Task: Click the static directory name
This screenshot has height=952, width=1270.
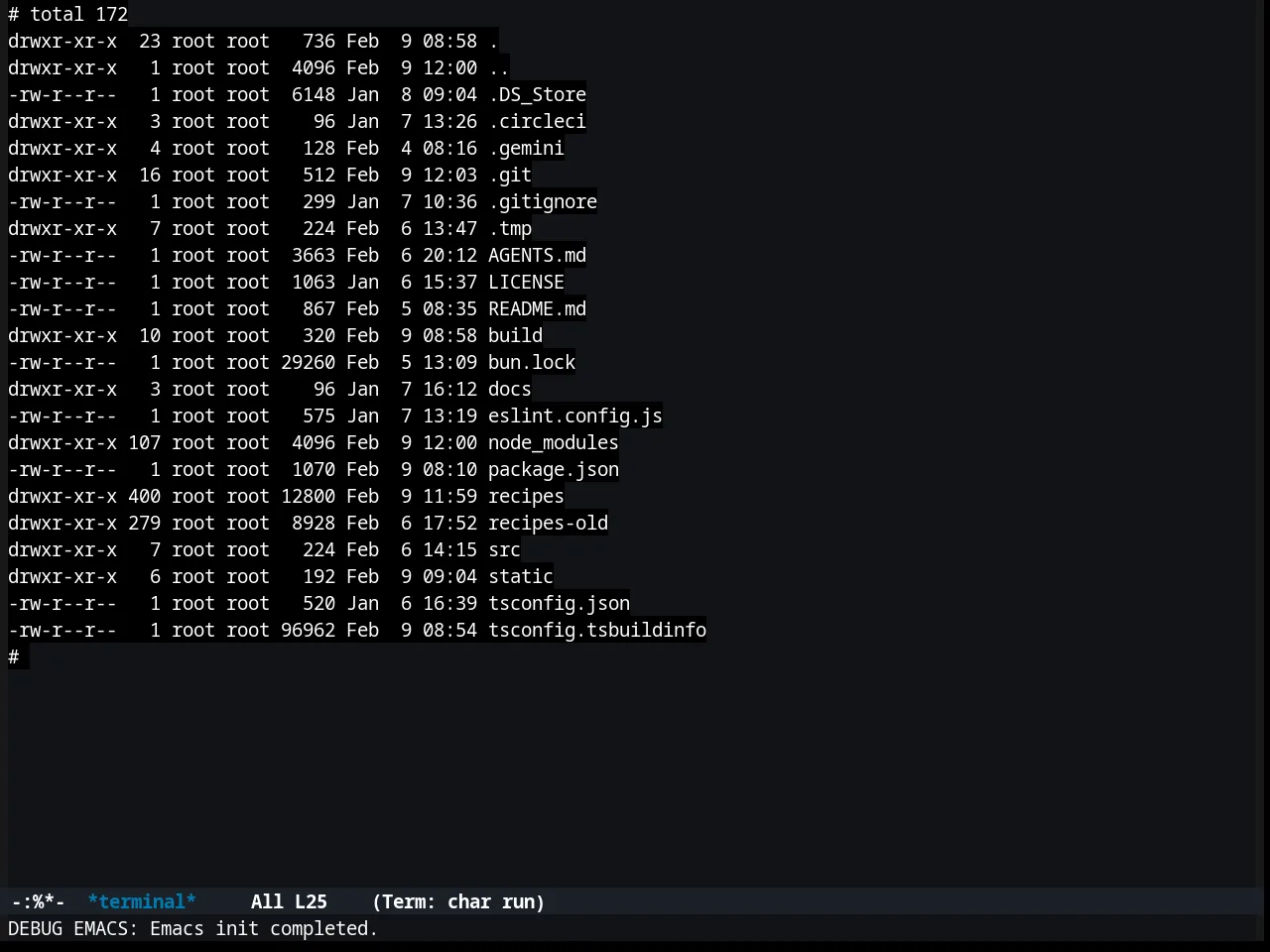Action: [521, 576]
